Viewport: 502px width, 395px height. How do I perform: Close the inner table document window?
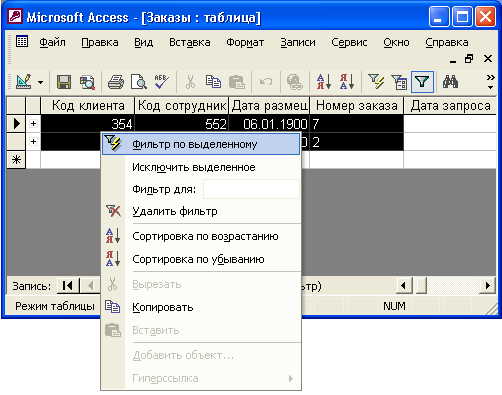click(x=488, y=59)
